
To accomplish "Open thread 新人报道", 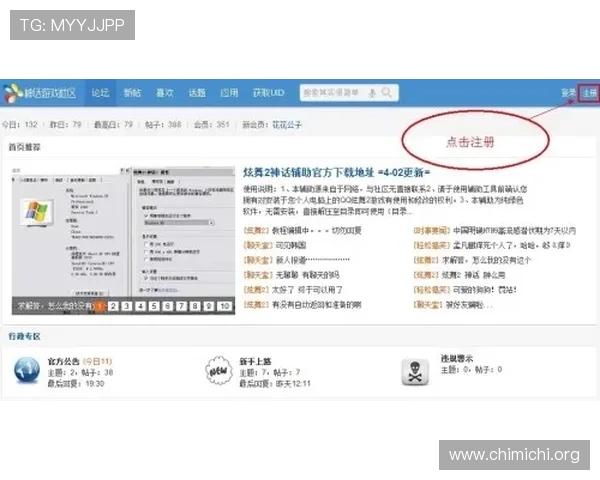I will (x=313, y=260).
